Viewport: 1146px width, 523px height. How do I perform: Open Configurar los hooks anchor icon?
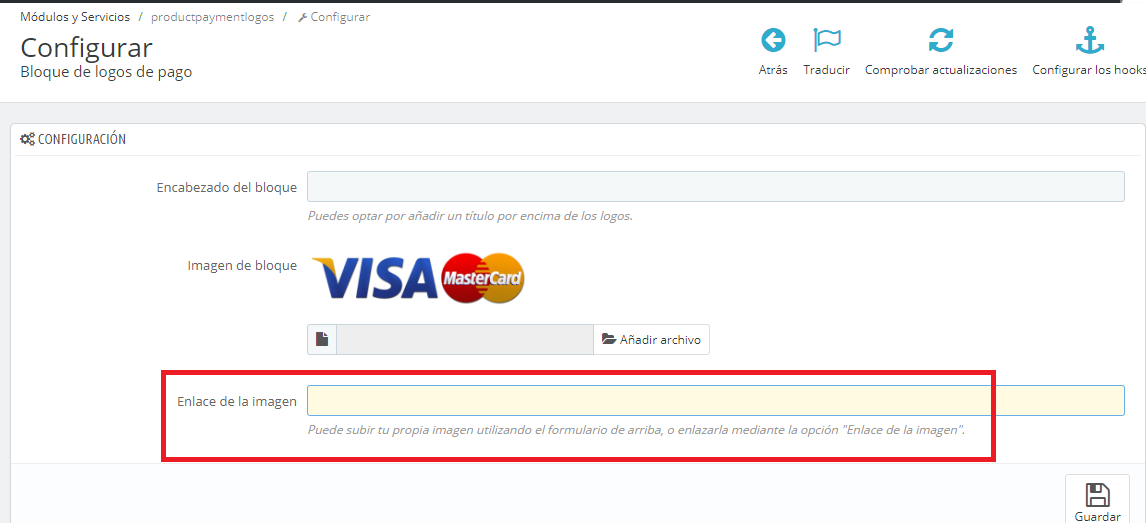[1090, 40]
